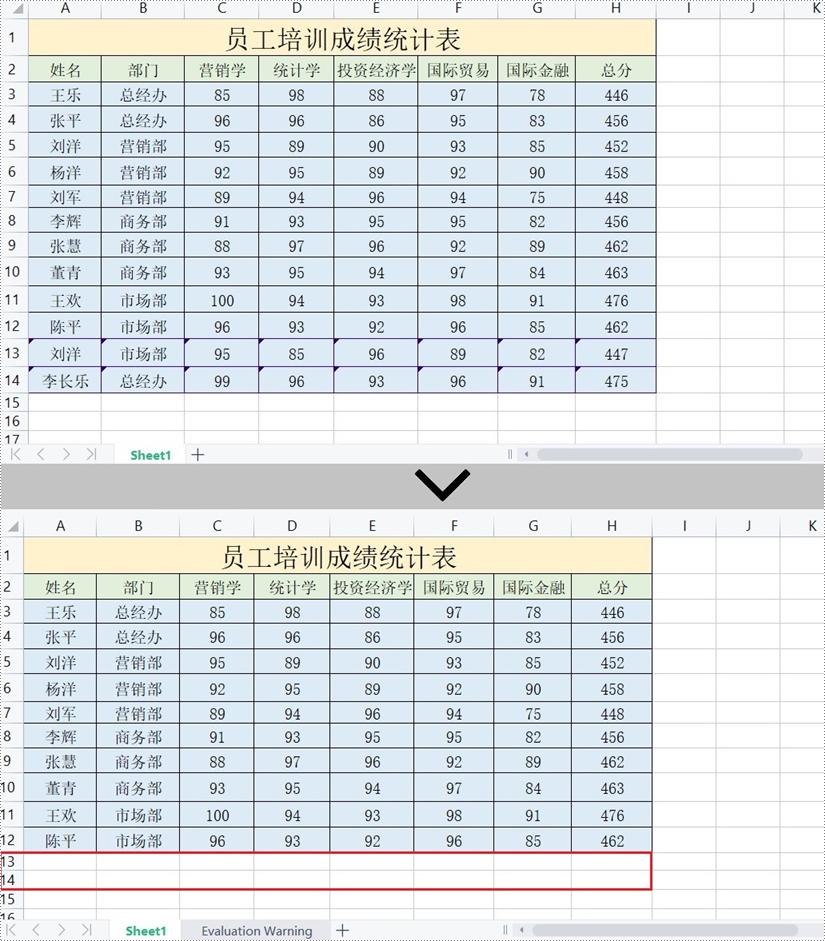
Task: Jump to last sheet in top spreadsheet
Action: coord(91,454)
